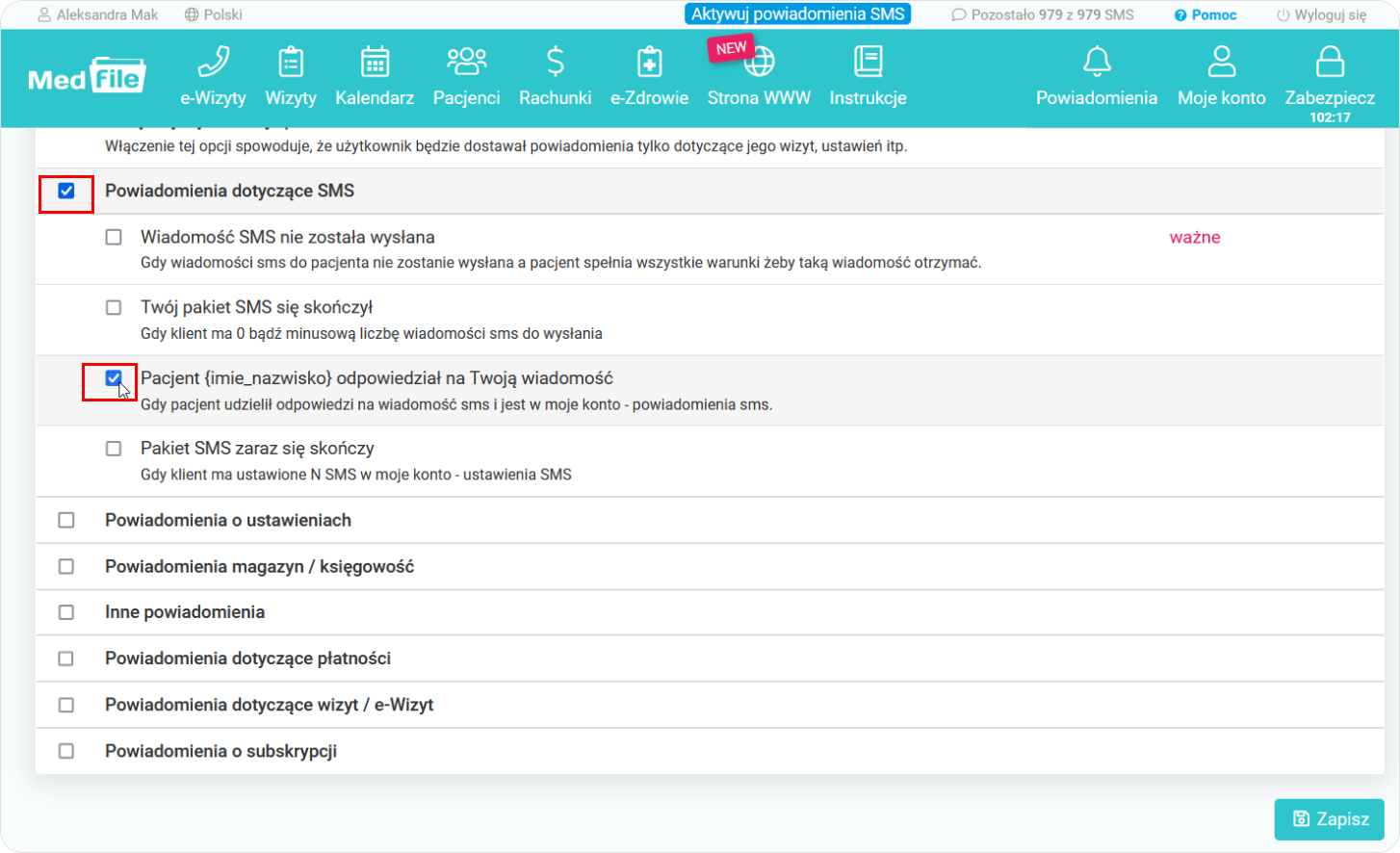Click 'Powiadomienia o subskrypcji' row label
The height and width of the screenshot is (853, 1400).
pos(220,751)
